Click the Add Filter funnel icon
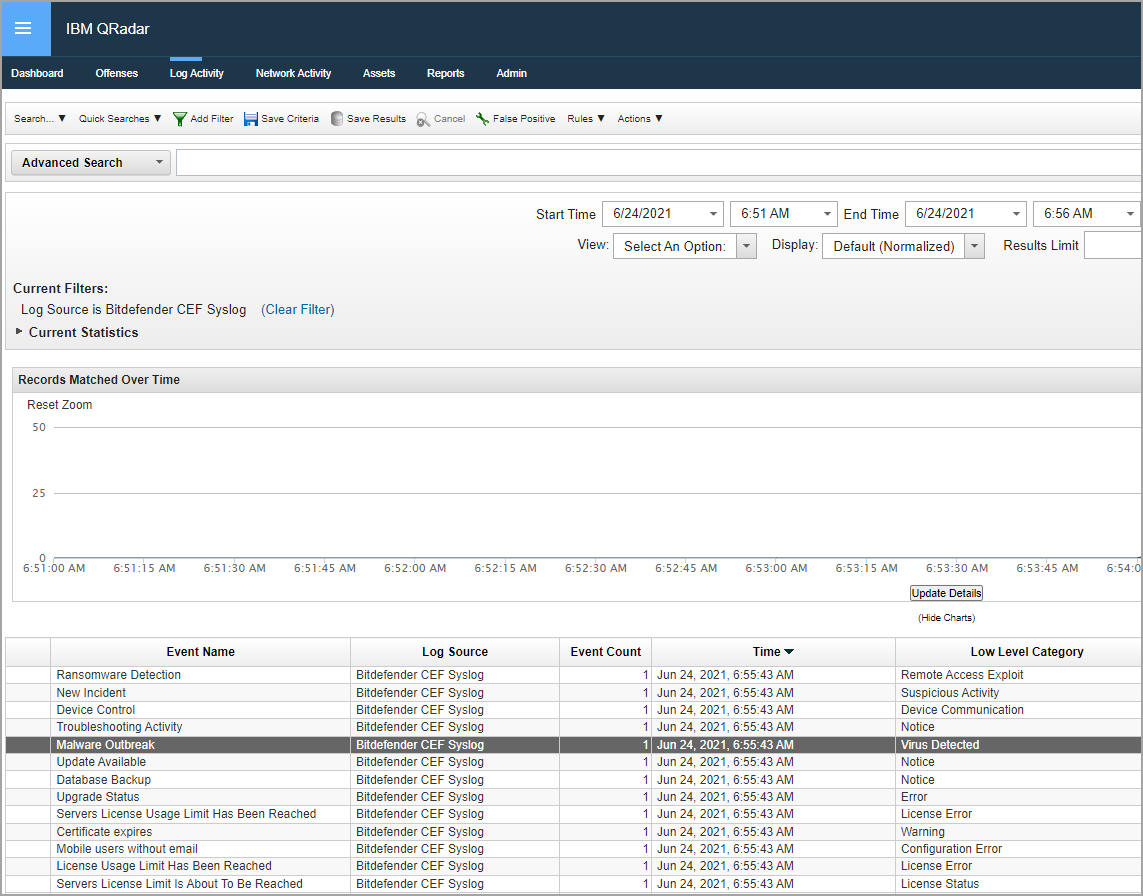This screenshot has height=896, width=1143. [x=180, y=119]
